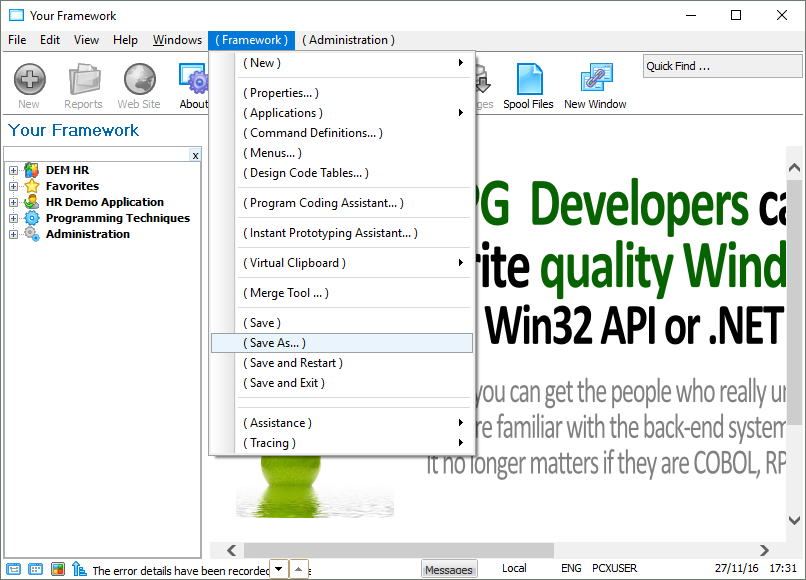Click the About toolbar icon
806x580 pixels.
click(193, 80)
